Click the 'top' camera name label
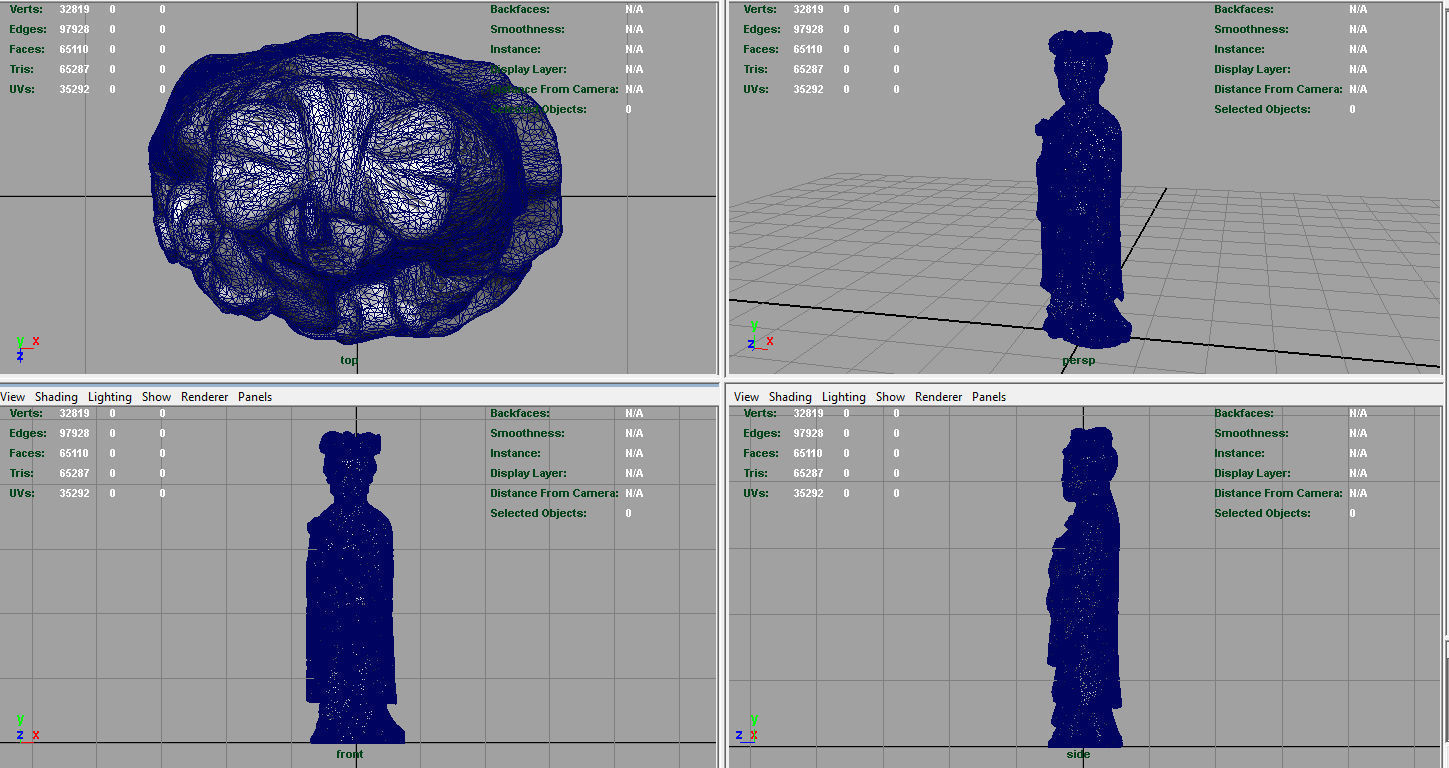This screenshot has width=1449, height=768. click(x=349, y=360)
